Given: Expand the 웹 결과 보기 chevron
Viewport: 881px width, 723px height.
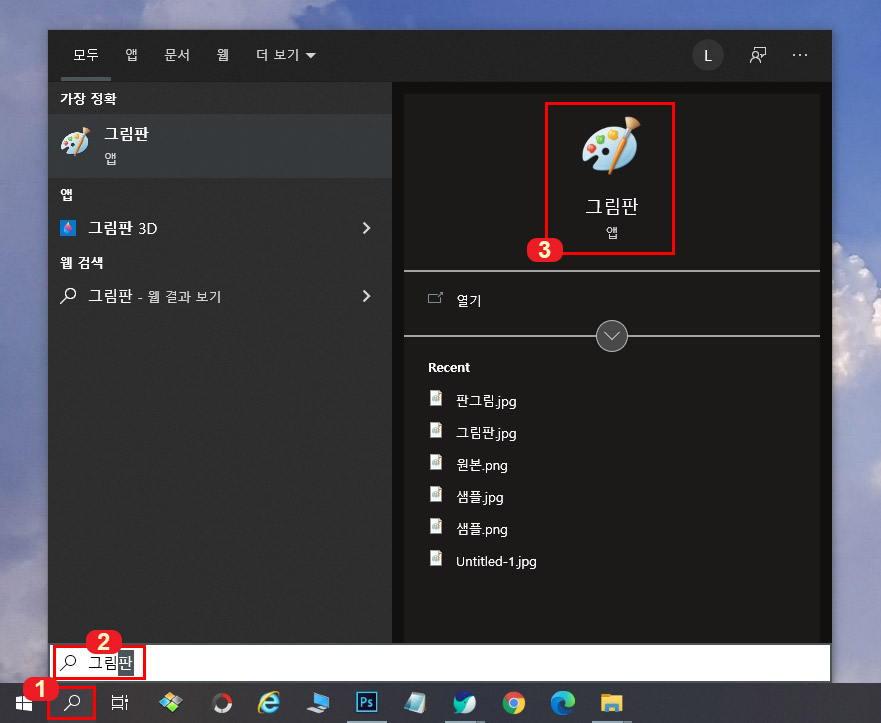Looking at the screenshot, I should (x=366, y=296).
